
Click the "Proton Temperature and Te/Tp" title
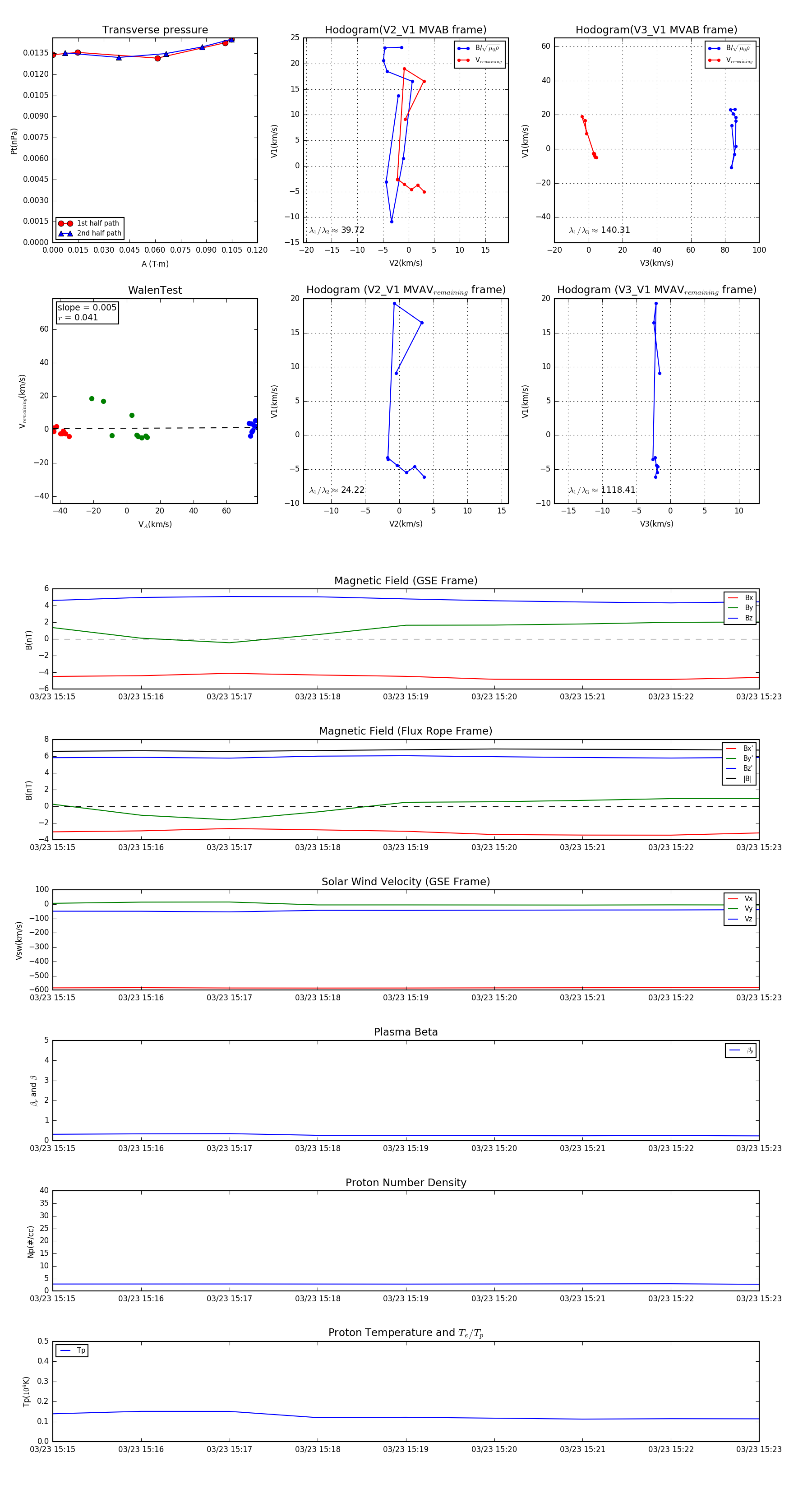[x=406, y=1333]
